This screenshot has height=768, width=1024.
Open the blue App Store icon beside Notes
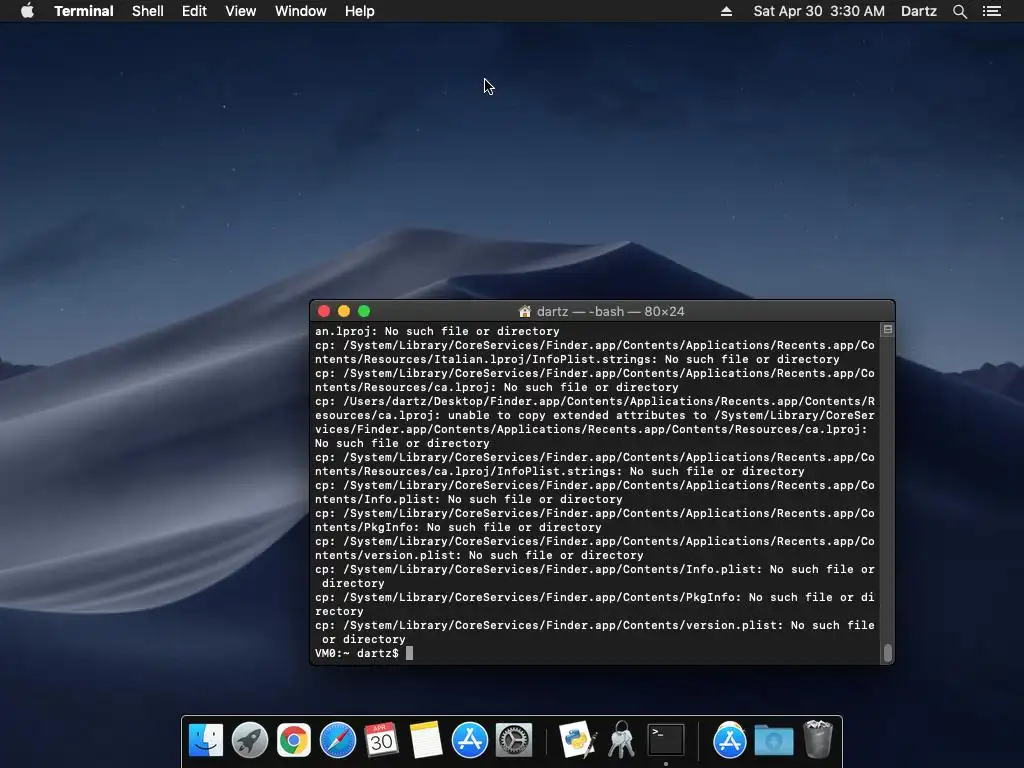pyautogui.click(x=470, y=740)
